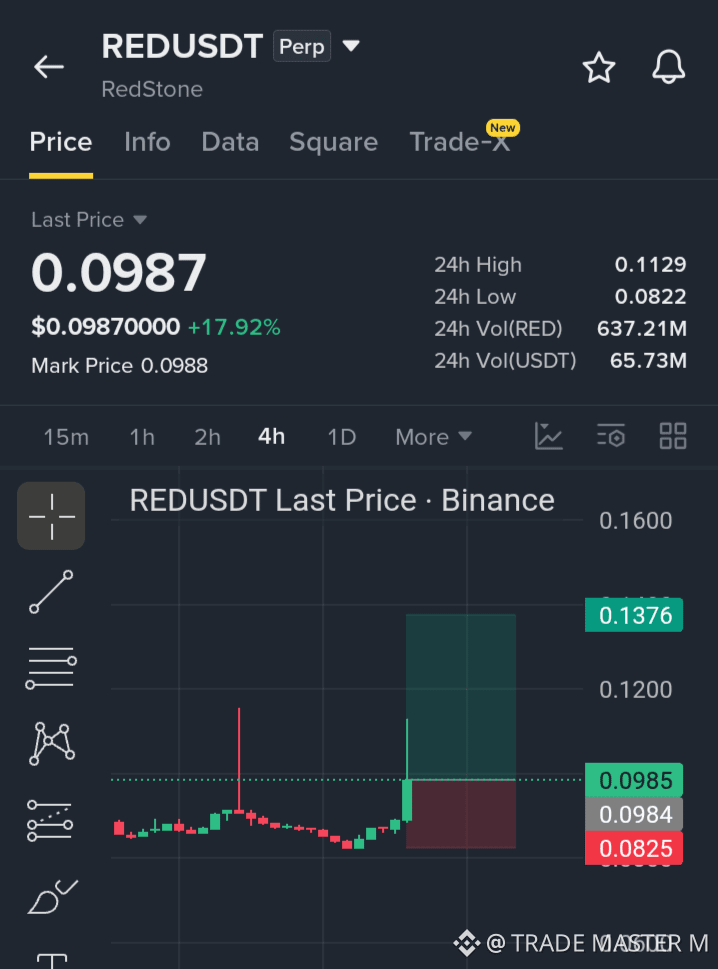Tap the 0.0987 last price value
Screen dimensions: 718x969
[x=119, y=273]
